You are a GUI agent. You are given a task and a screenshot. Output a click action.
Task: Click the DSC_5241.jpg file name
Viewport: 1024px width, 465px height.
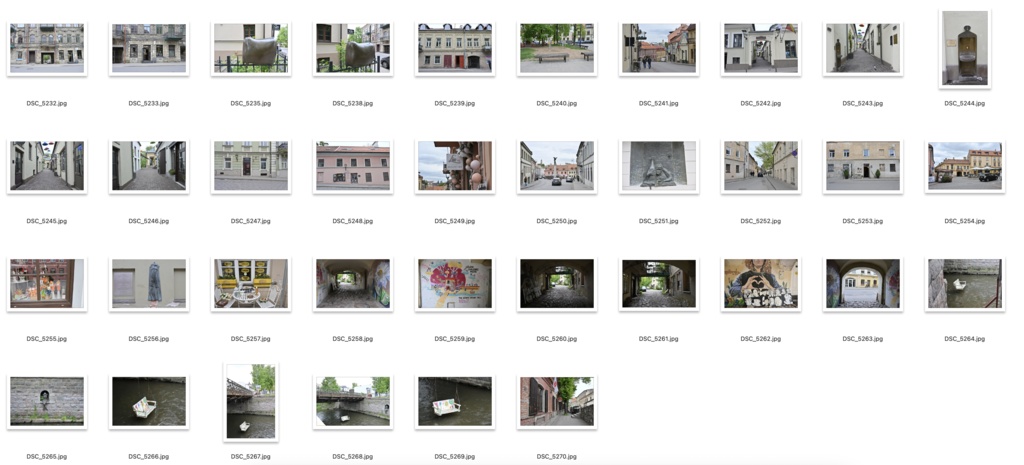coord(659,103)
